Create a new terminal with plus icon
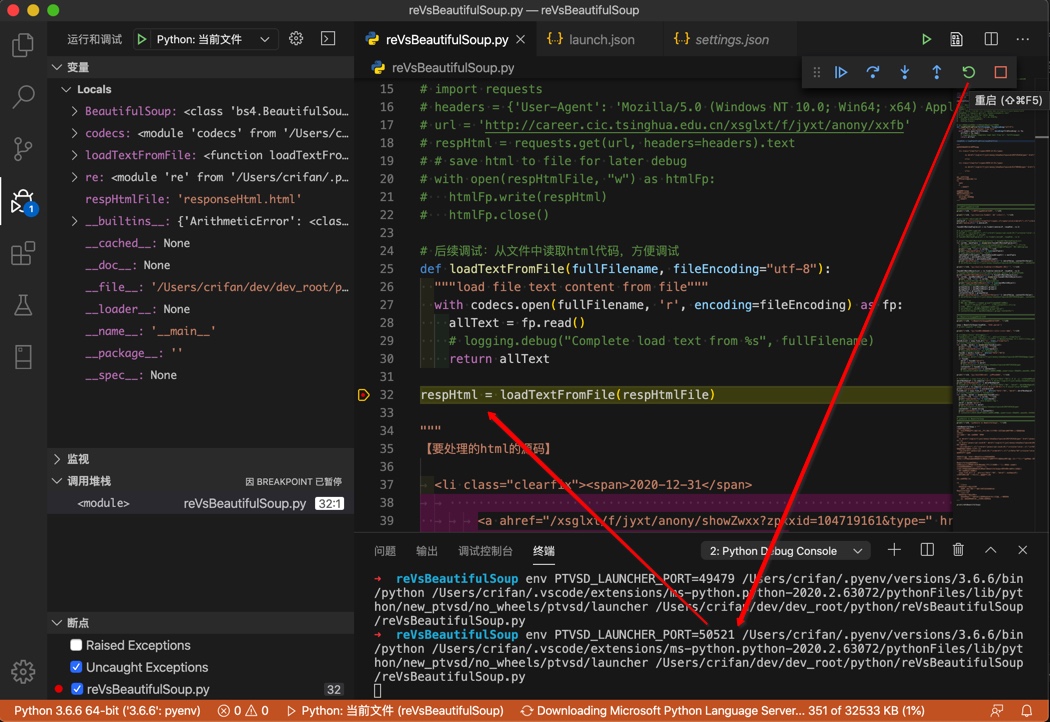This screenshot has width=1050, height=722. pyautogui.click(x=894, y=551)
